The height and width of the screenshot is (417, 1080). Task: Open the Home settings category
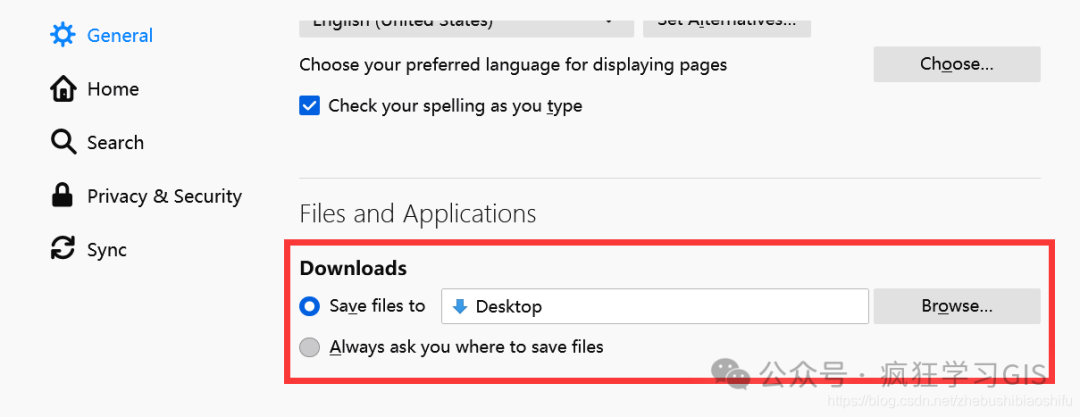(113, 89)
